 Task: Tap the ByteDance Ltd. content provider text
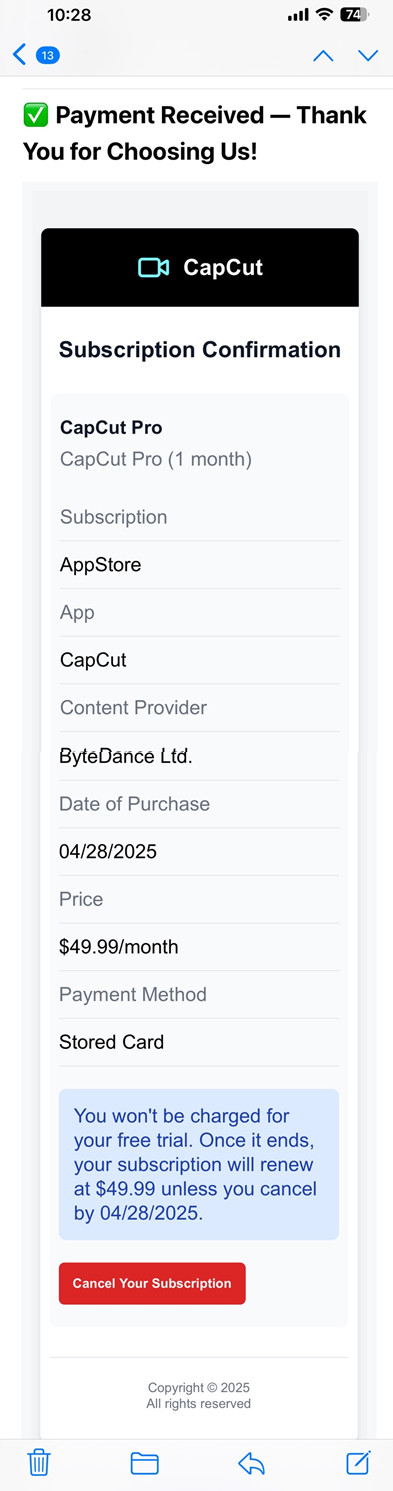point(126,756)
